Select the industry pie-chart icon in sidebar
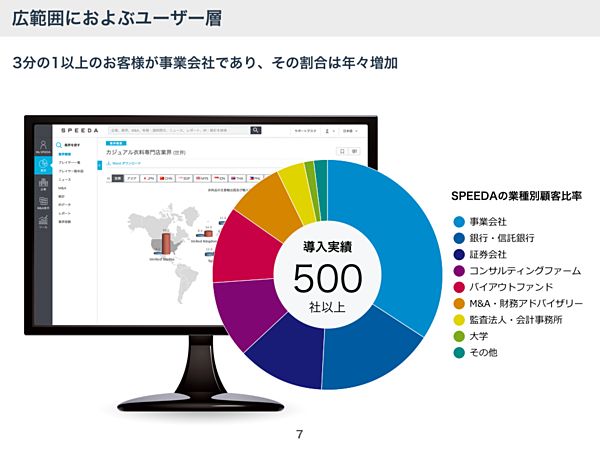The height and width of the screenshot is (450, 600). pyautogui.click(x=42, y=167)
